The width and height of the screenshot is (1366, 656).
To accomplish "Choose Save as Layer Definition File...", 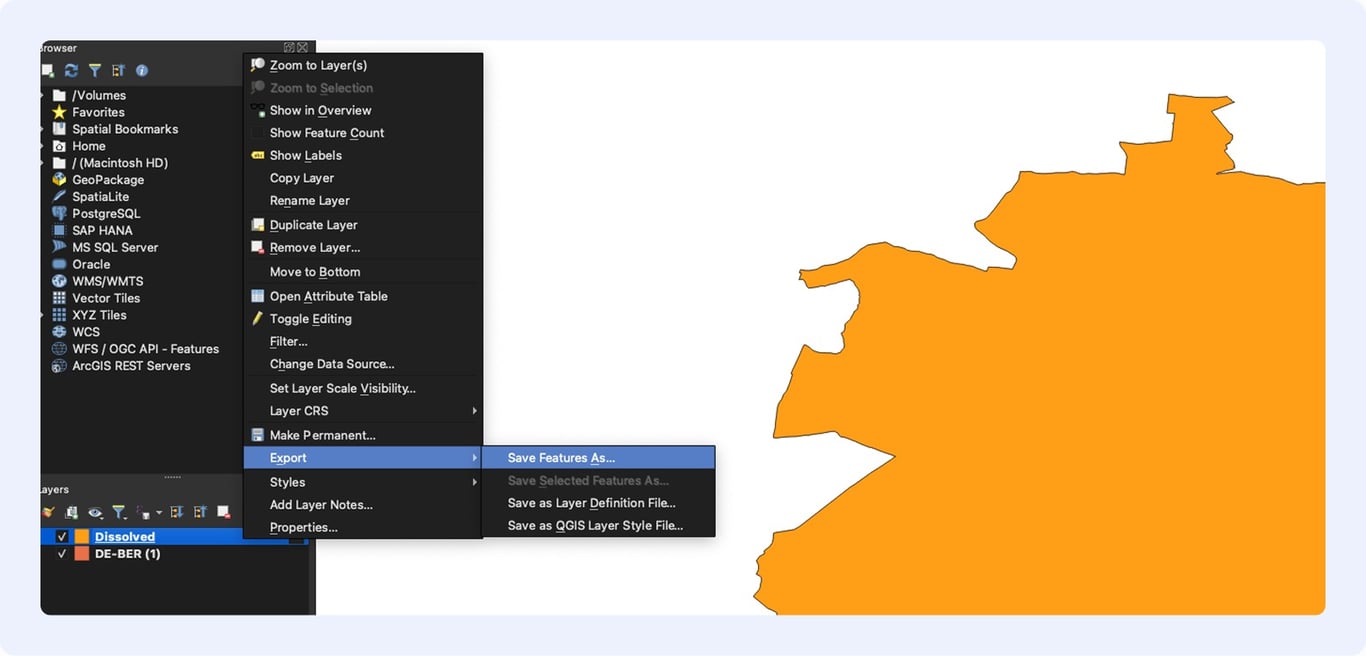I will 598,504.
